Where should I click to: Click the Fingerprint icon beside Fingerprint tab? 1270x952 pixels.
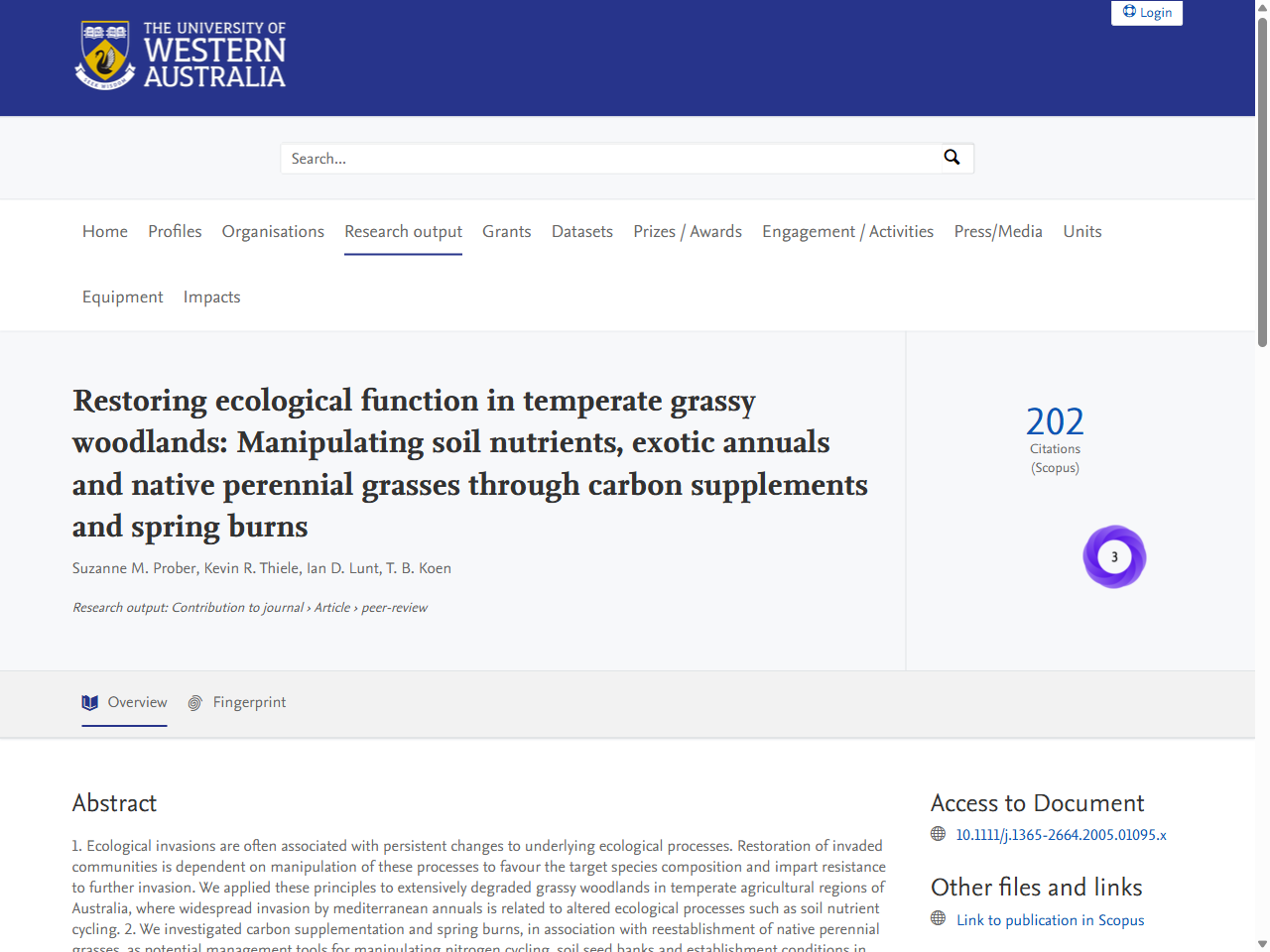point(194,702)
